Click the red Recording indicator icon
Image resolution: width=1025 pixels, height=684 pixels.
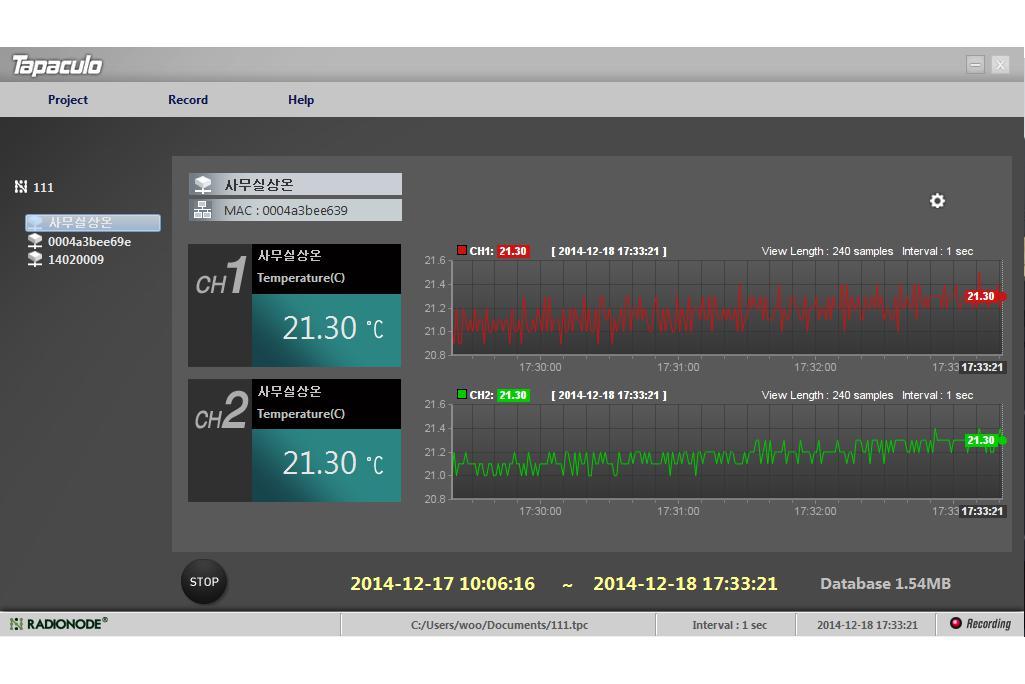pos(956,623)
